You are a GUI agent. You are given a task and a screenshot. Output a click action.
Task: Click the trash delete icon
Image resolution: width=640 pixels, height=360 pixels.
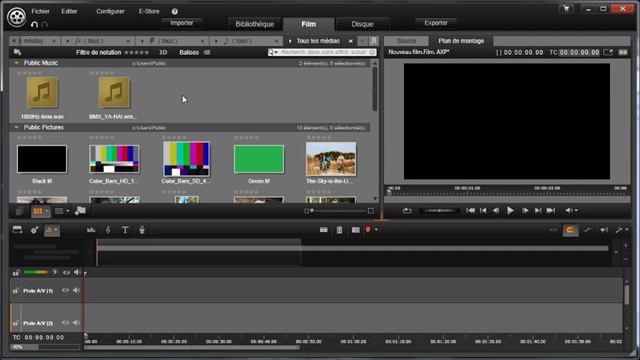[339, 230]
